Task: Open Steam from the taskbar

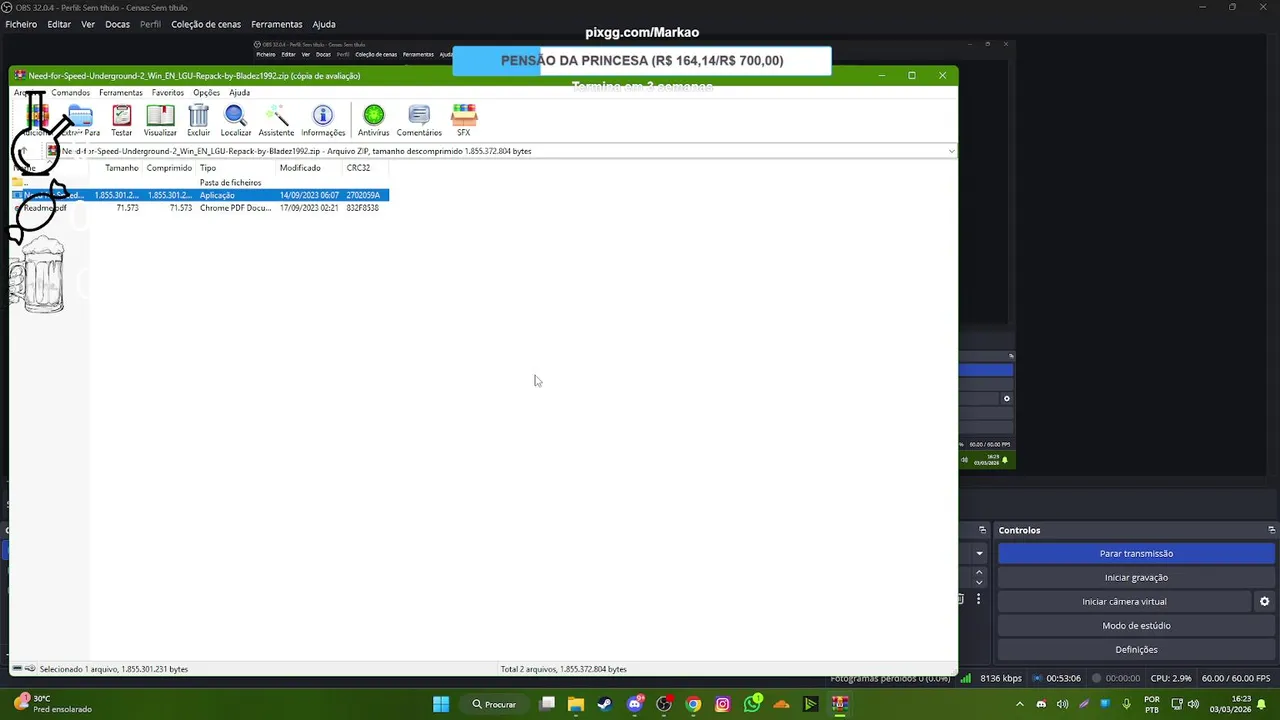Action: [604, 704]
